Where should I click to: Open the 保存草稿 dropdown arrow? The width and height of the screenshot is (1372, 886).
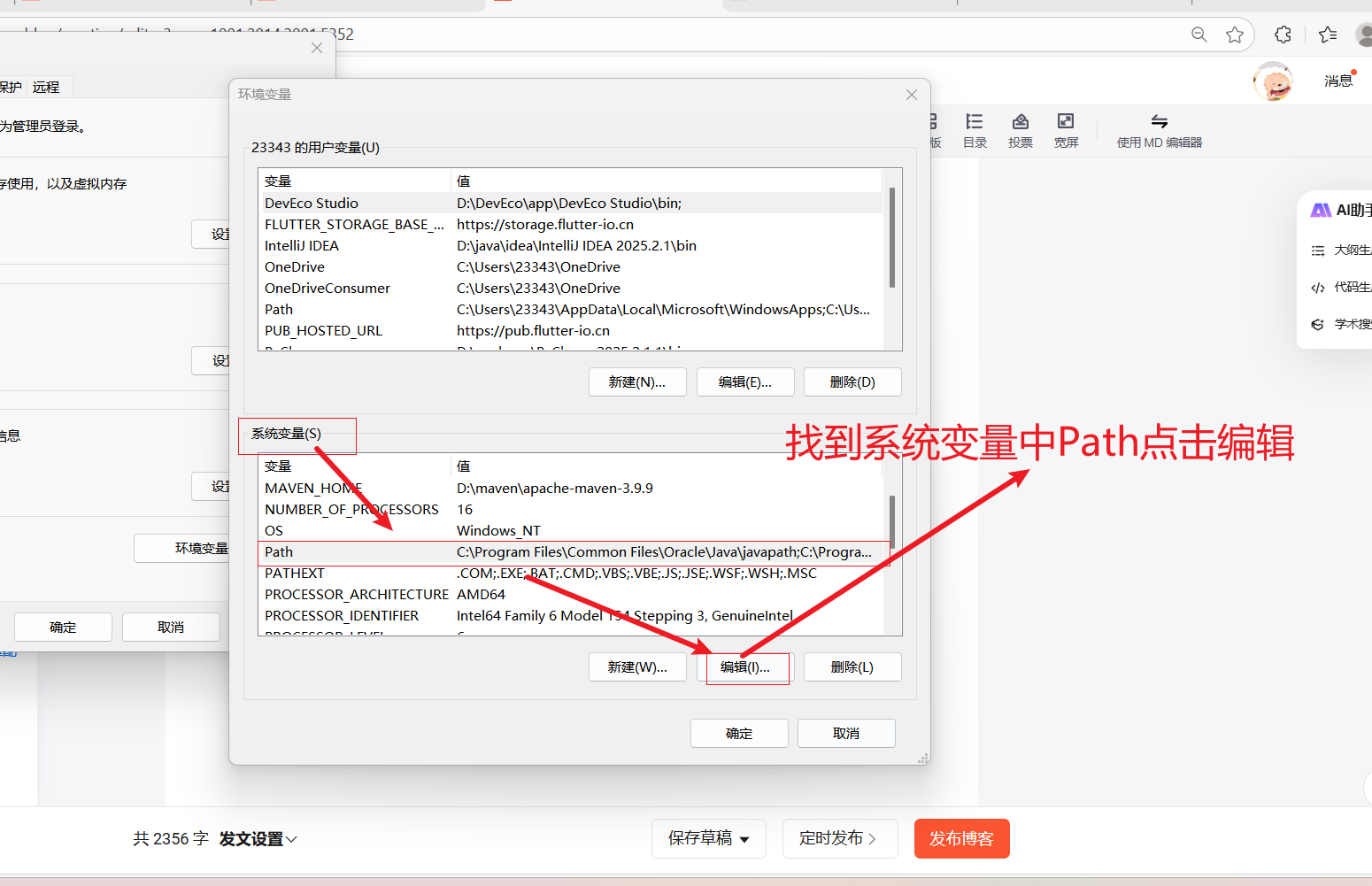pyautogui.click(x=744, y=839)
